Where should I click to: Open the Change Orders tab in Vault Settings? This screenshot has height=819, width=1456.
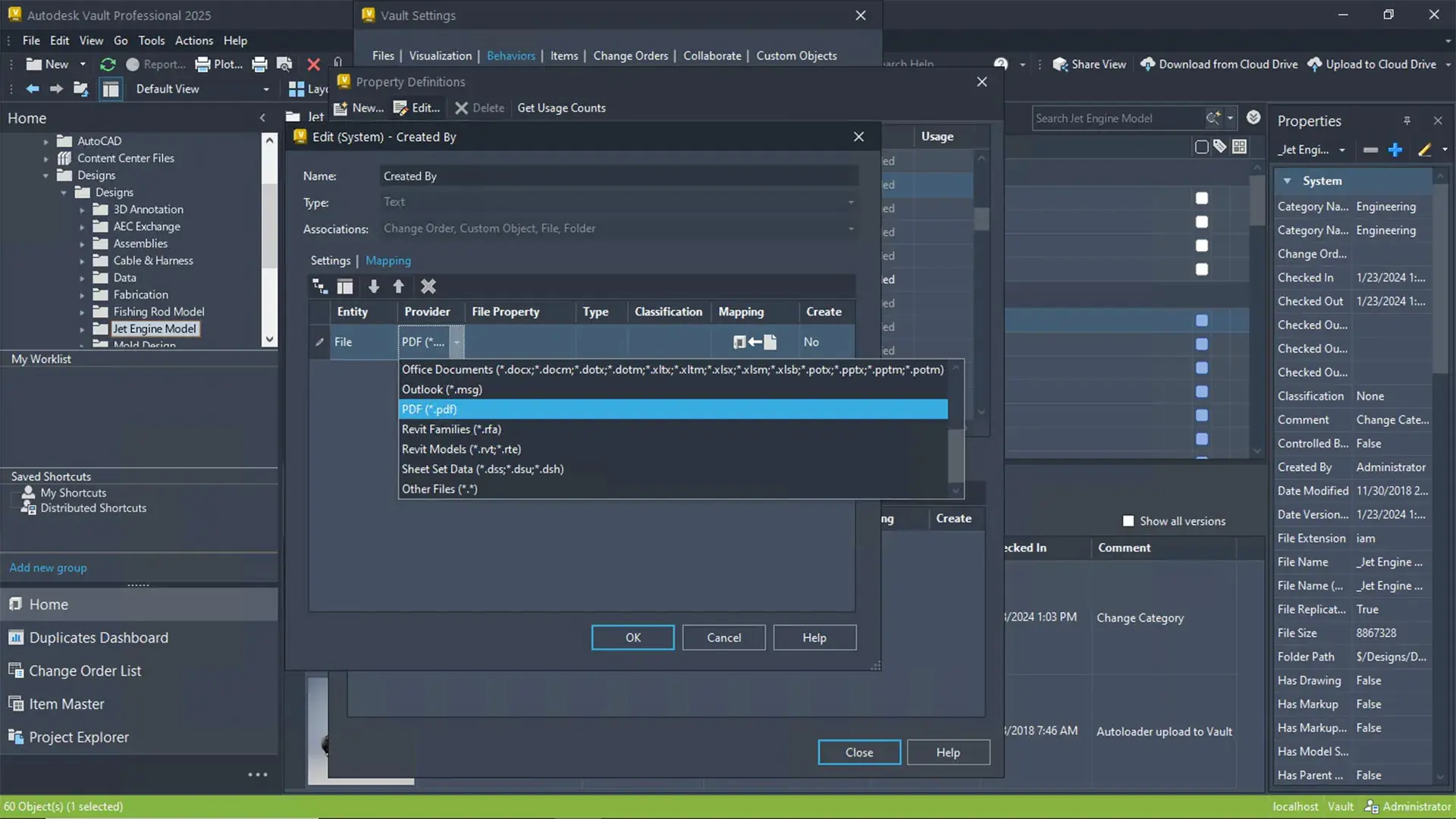pos(630,55)
